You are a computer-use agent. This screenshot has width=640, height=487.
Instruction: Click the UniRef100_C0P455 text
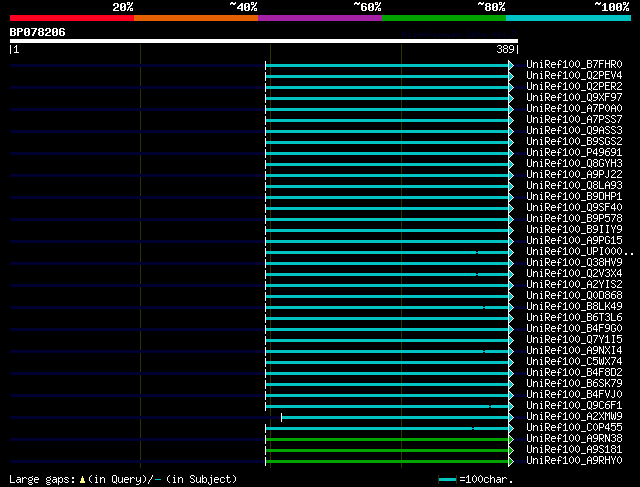[x=574, y=428]
